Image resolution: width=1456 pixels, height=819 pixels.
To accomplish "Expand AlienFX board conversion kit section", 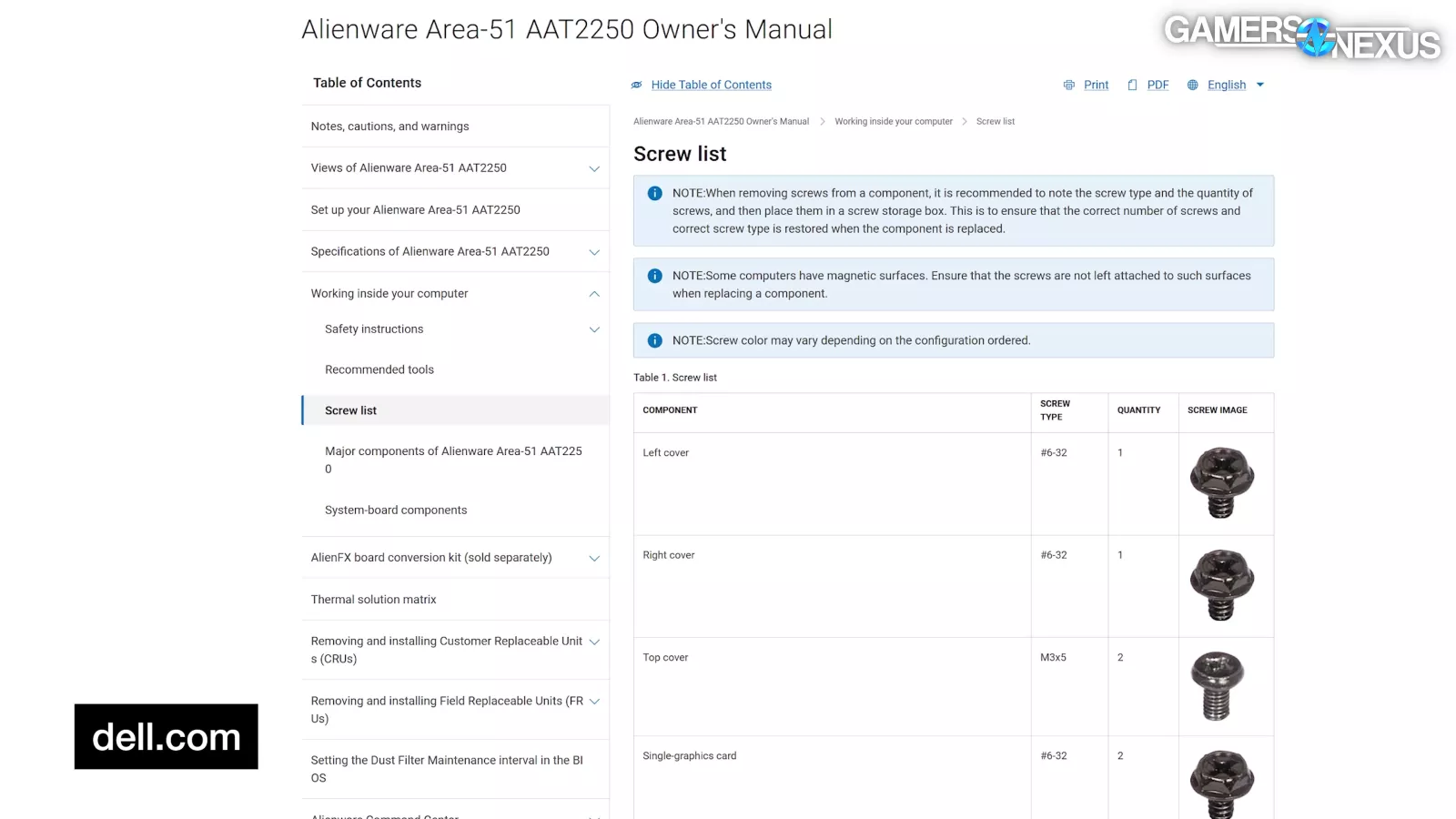I will tap(594, 558).
